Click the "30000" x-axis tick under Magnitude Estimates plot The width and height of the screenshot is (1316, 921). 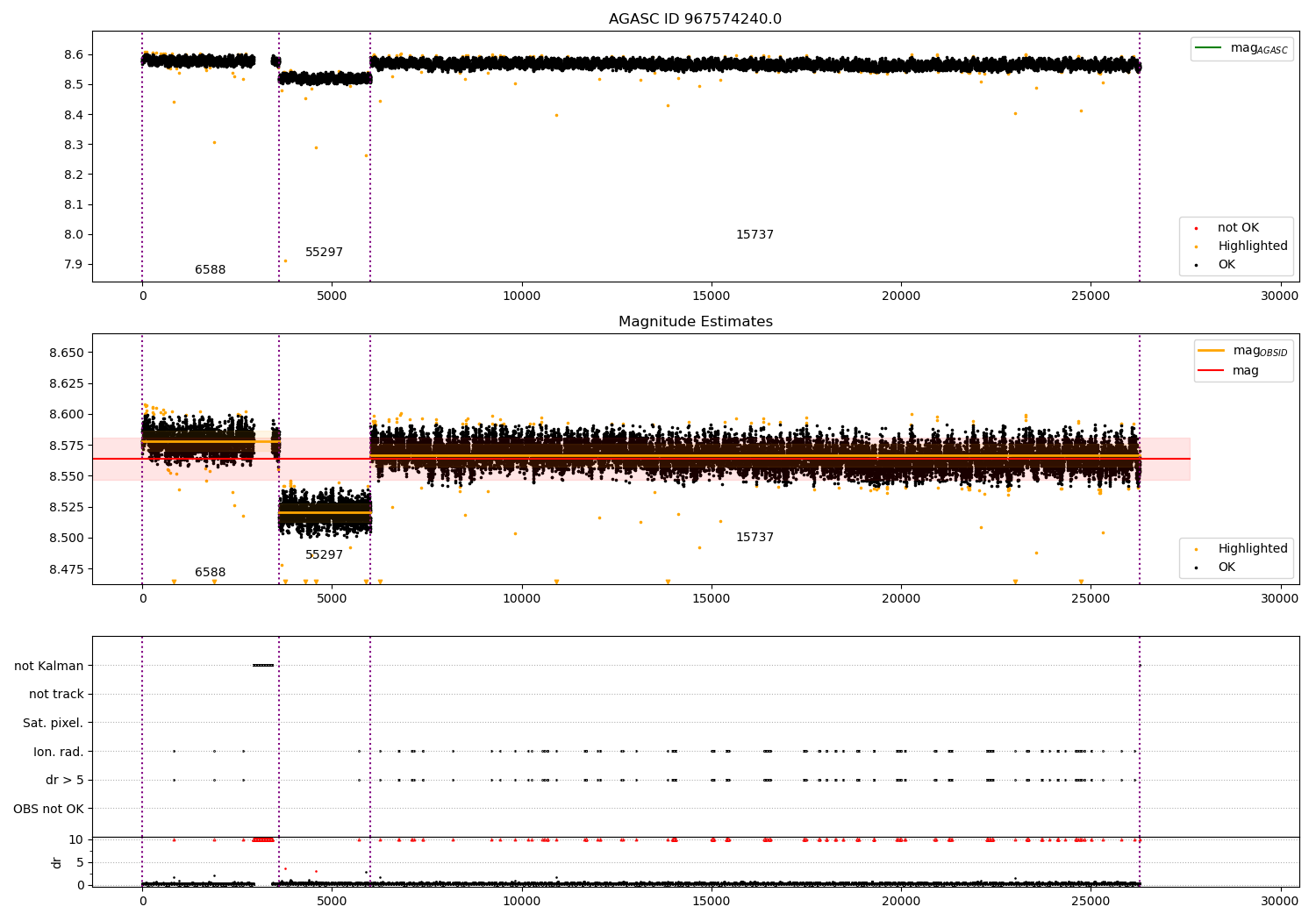1280,599
